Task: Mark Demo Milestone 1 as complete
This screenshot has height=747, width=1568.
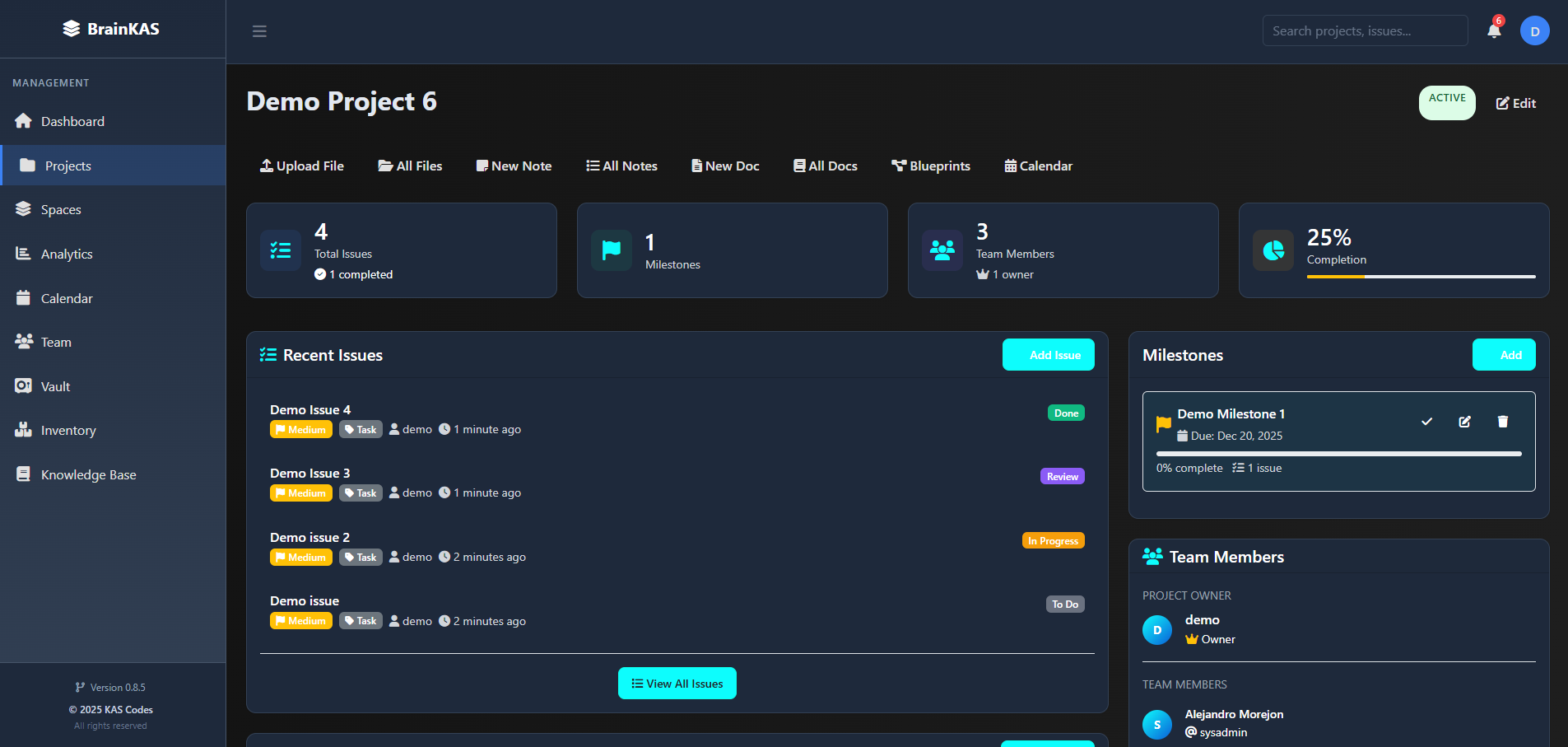Action: [1426, 422]
